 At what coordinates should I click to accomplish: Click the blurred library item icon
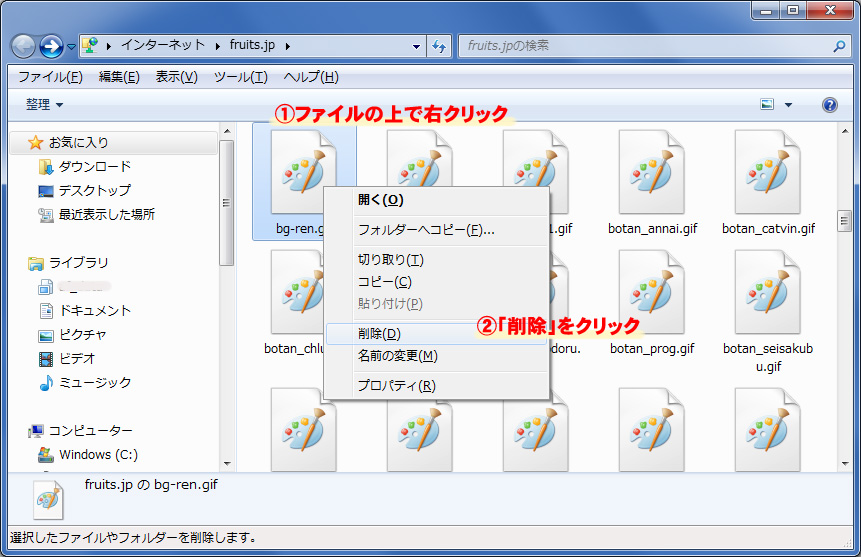tap(46, 287)
